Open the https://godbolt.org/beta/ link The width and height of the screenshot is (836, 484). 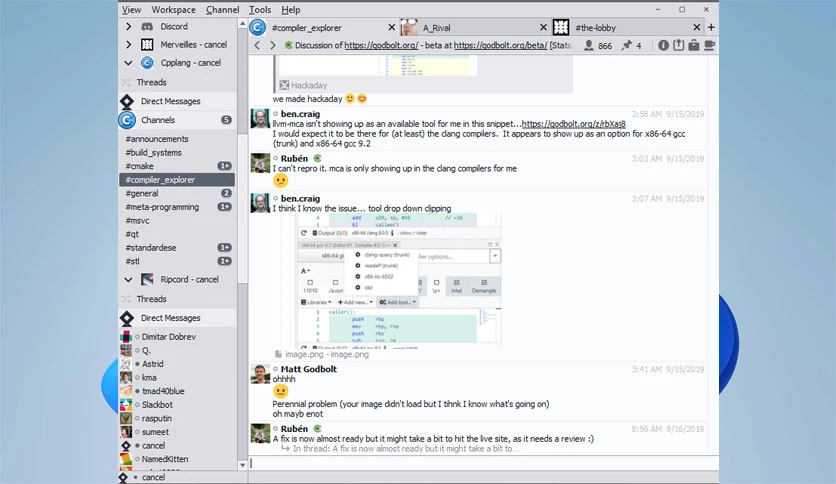point(500,45)
